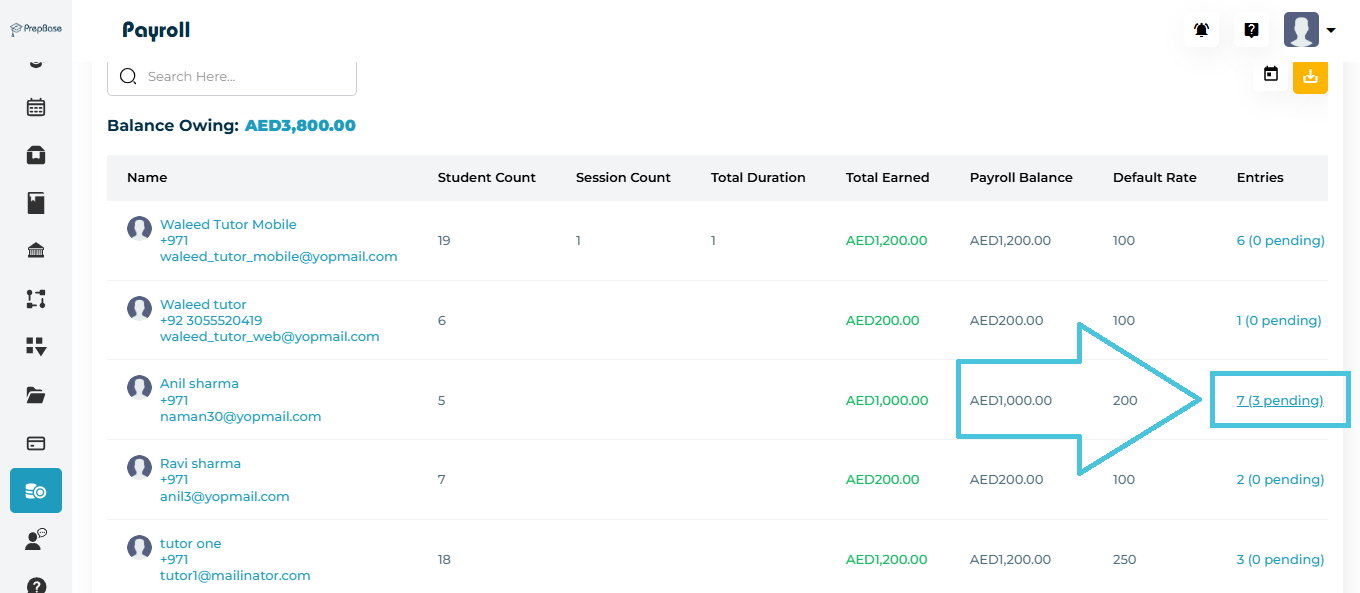Click the Search Here input field

pos(240,77)
